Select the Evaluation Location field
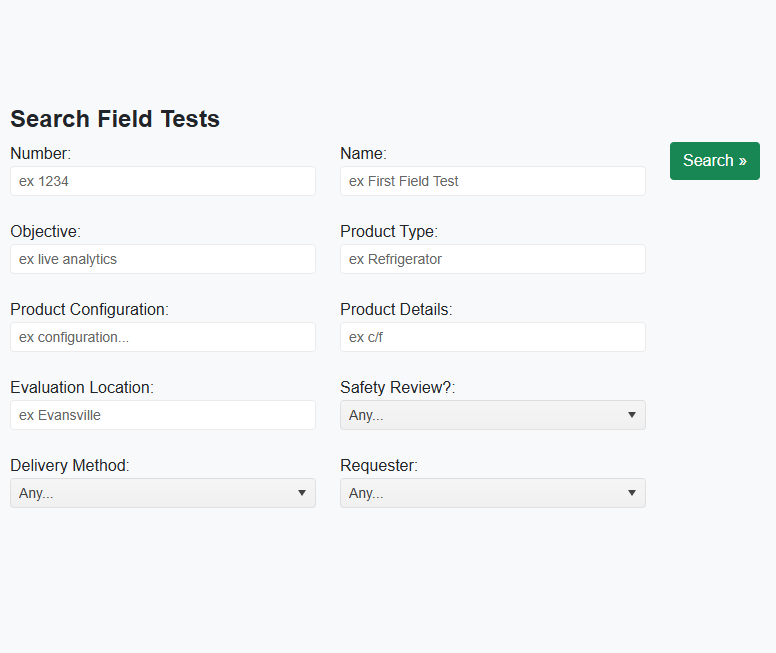 [163, 415]
